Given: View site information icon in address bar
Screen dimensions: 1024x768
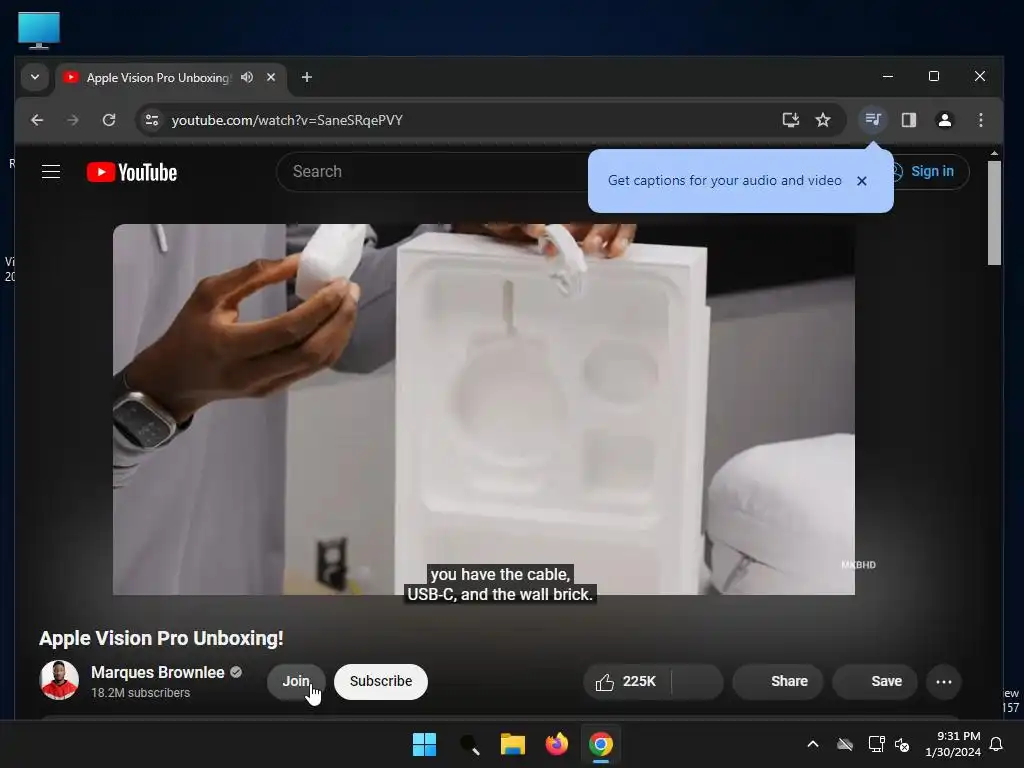Looking at the screenshot, I should point(152,120).
